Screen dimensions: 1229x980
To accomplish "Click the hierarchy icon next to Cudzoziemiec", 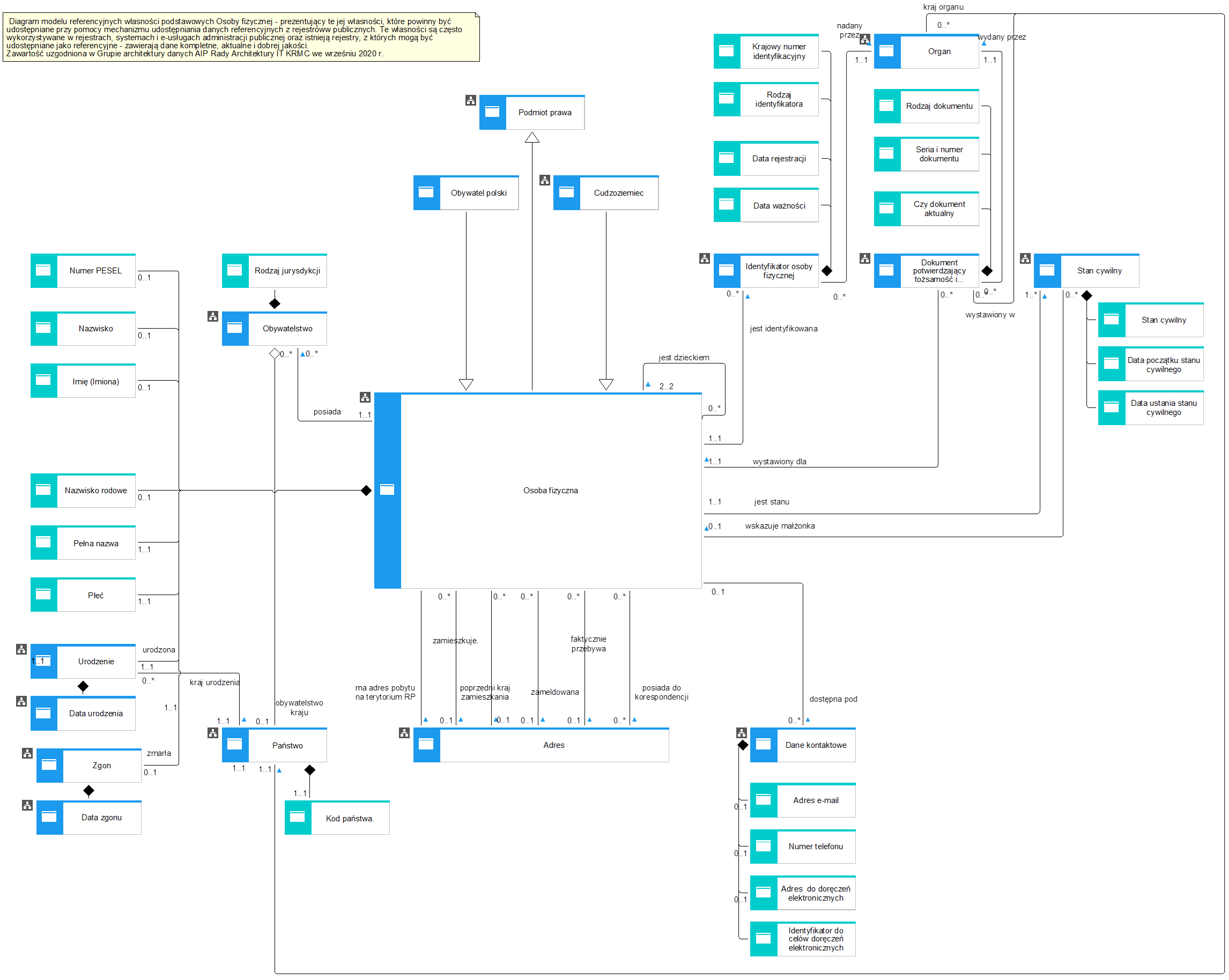I will pos(544,180).
